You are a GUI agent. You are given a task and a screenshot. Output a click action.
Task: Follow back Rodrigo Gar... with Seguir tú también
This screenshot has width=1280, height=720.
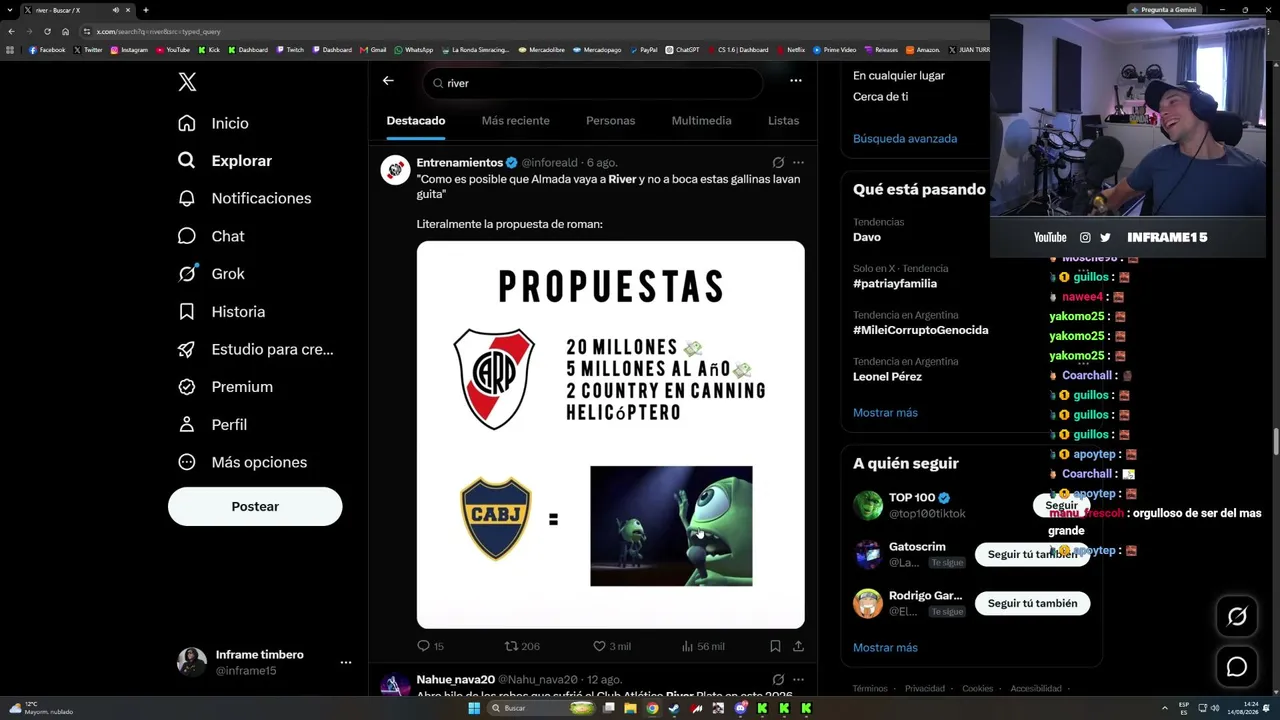click(1032, 604)
